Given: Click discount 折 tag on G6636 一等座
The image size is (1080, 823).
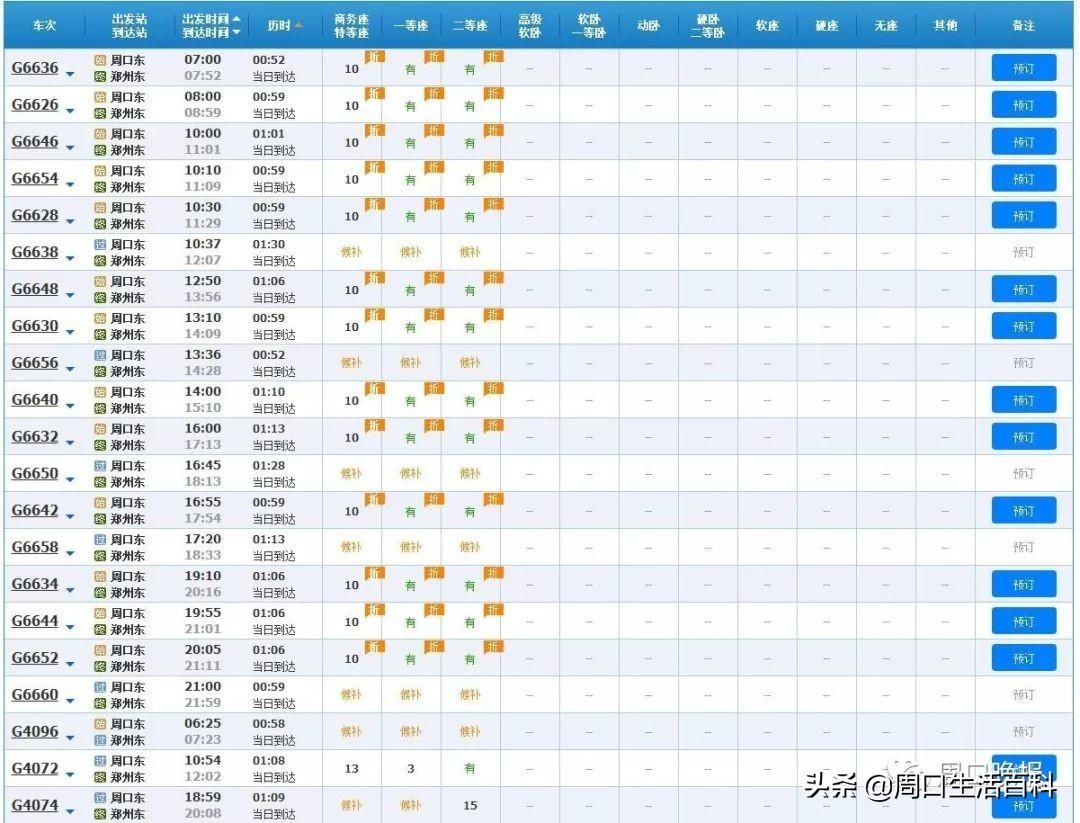Looking at the screenshot, I should click(x=434, y=58).
